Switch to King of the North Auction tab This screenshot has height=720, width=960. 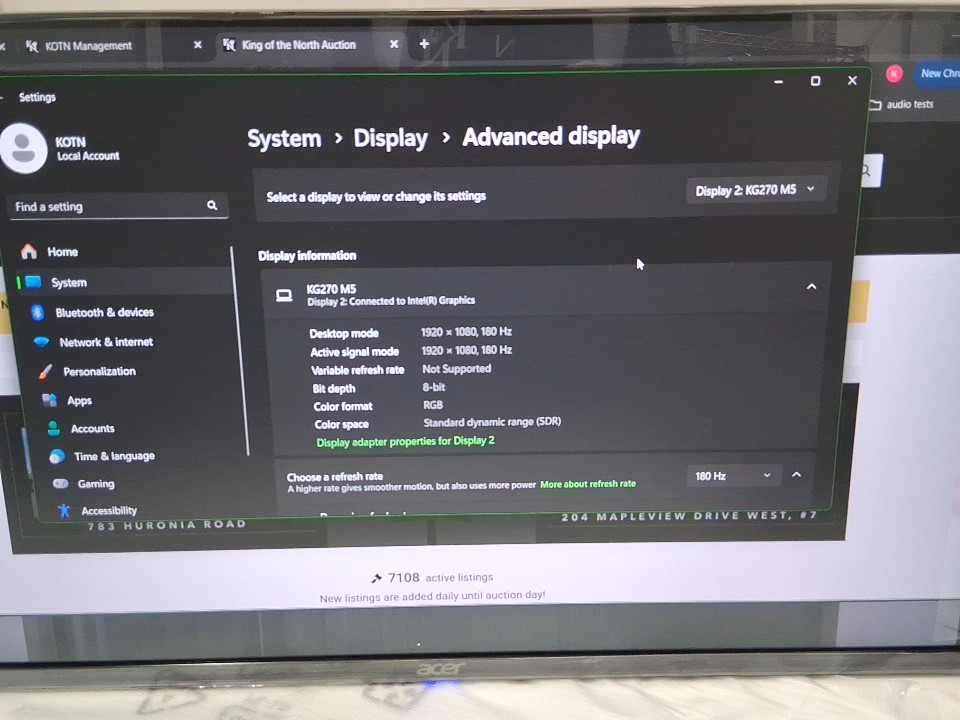(x=298, y=45)
